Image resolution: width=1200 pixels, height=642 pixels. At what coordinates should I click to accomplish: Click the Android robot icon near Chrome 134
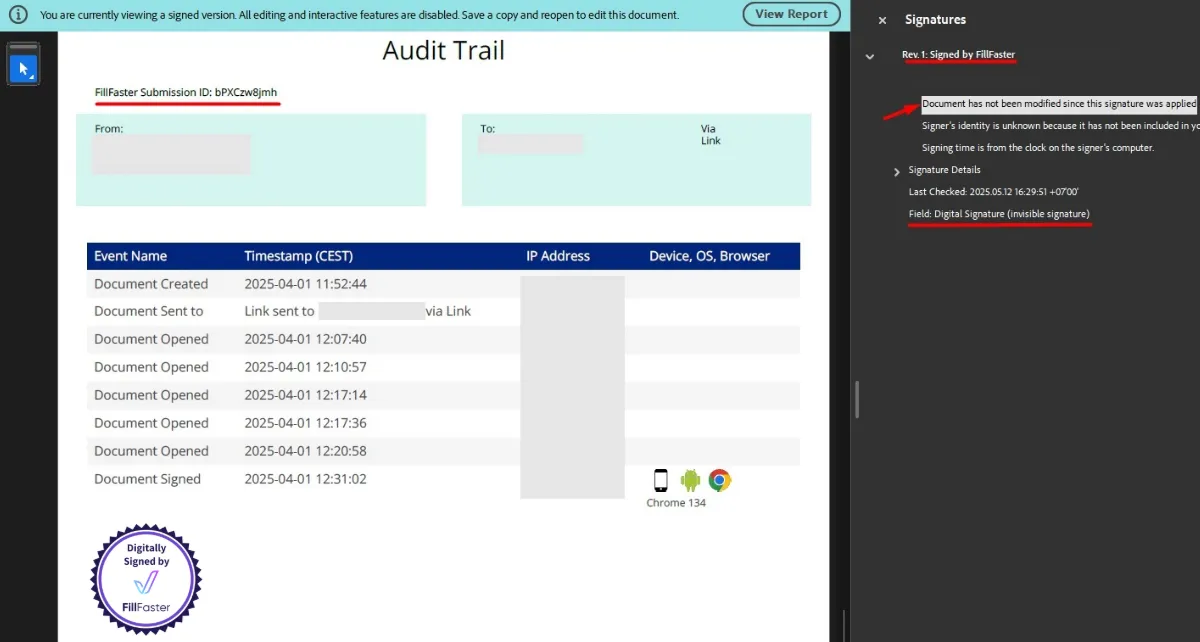(x=690, y=479)
